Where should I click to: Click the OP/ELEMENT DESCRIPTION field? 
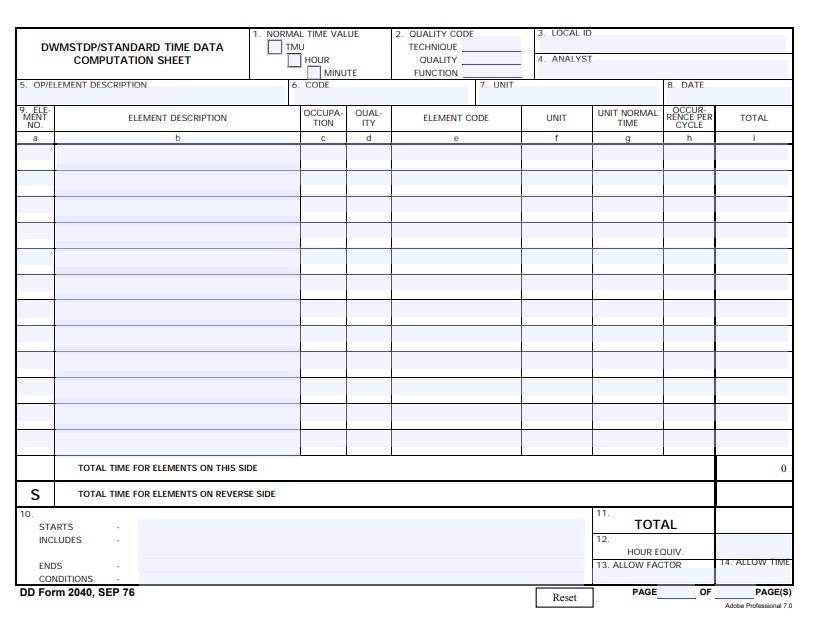(151, 96)
